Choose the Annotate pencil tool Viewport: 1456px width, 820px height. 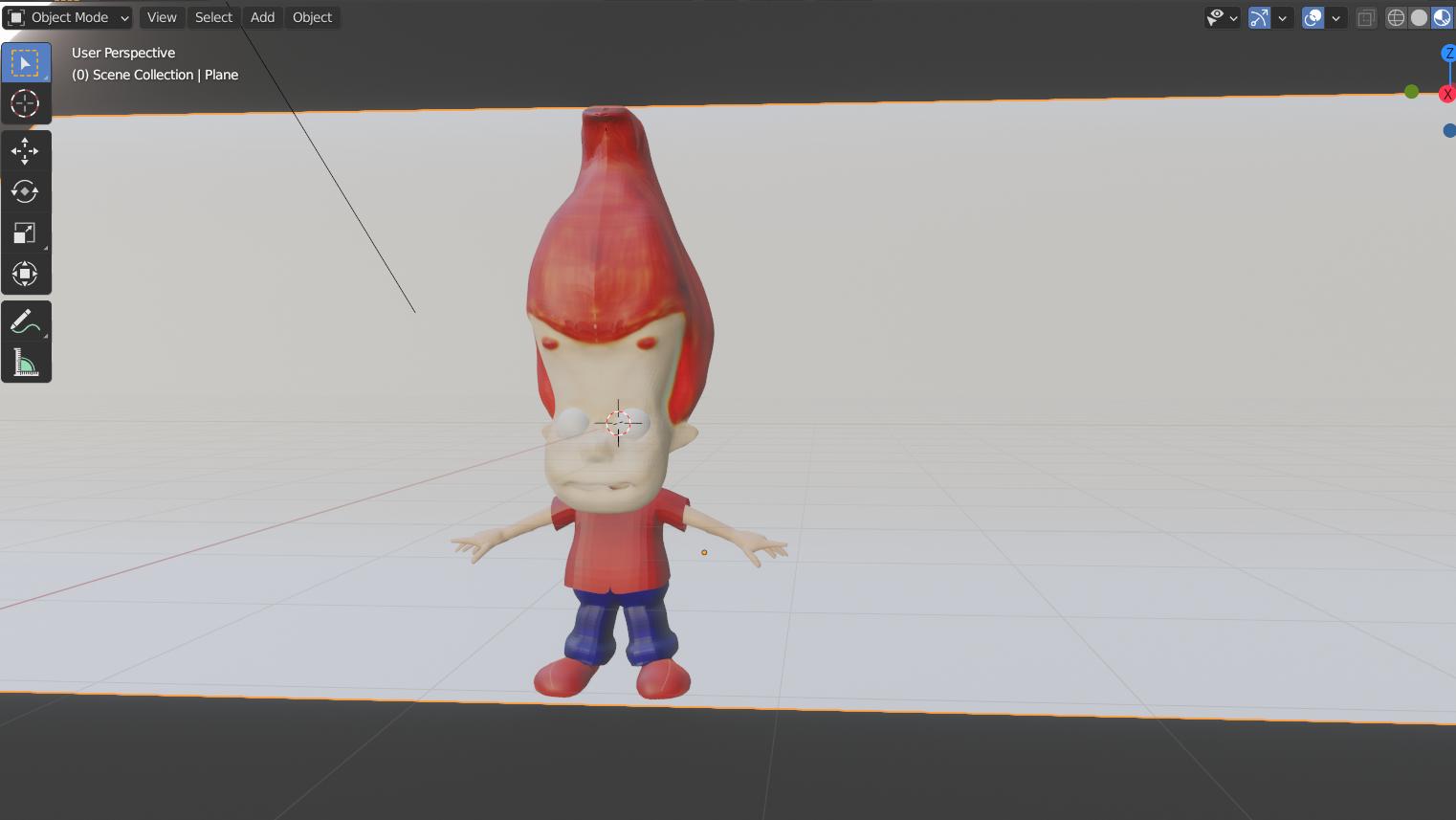(x=25, y=321)
